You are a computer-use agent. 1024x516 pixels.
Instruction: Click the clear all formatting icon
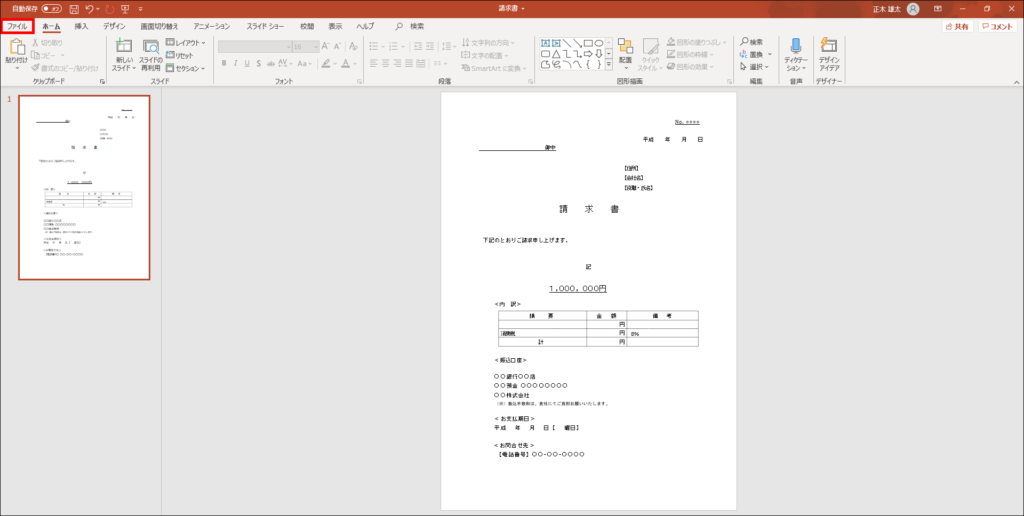pos(353,47)
